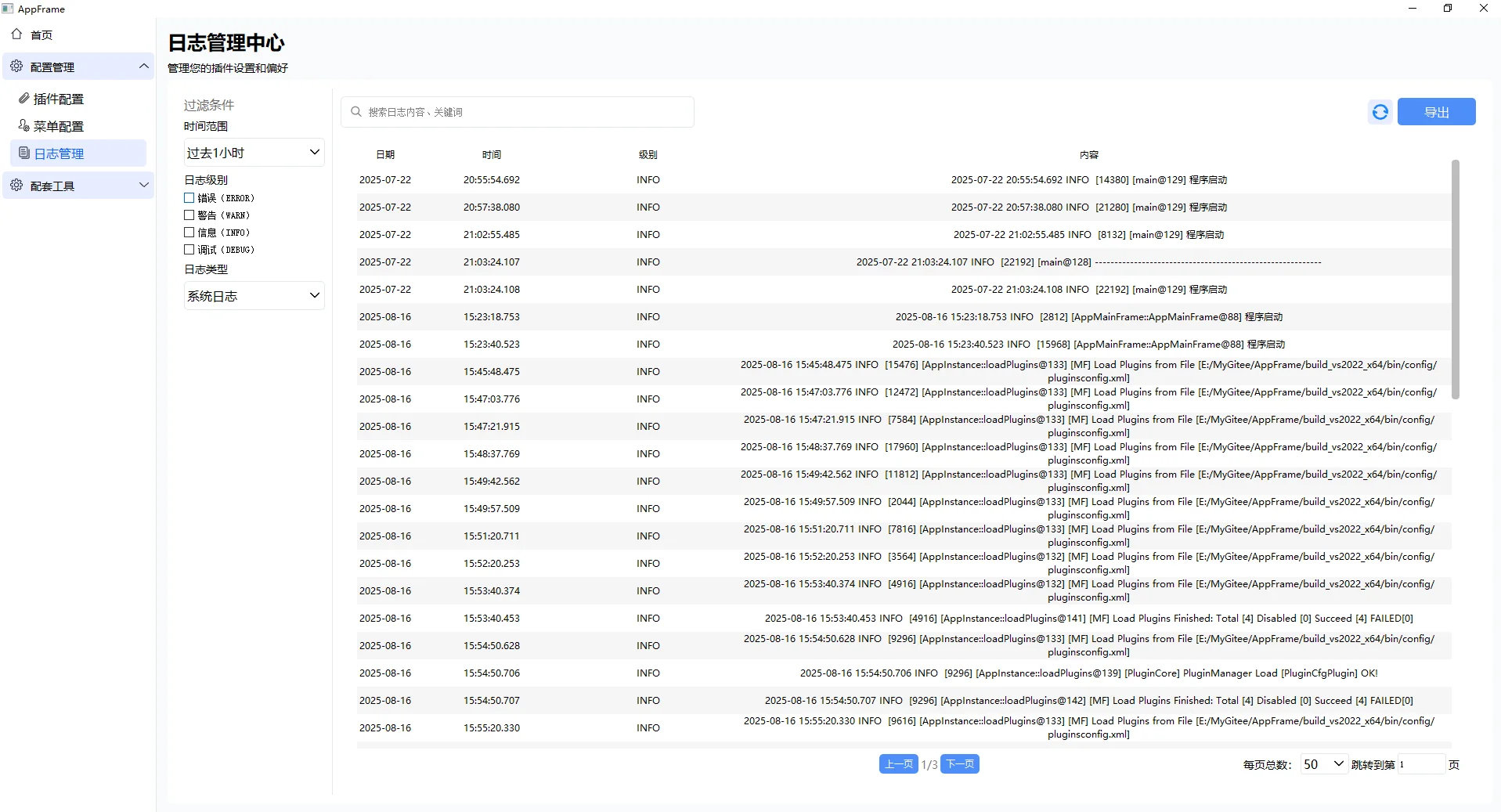
Task: Go to next page with 下一页
Action: [x=960, y=764]
